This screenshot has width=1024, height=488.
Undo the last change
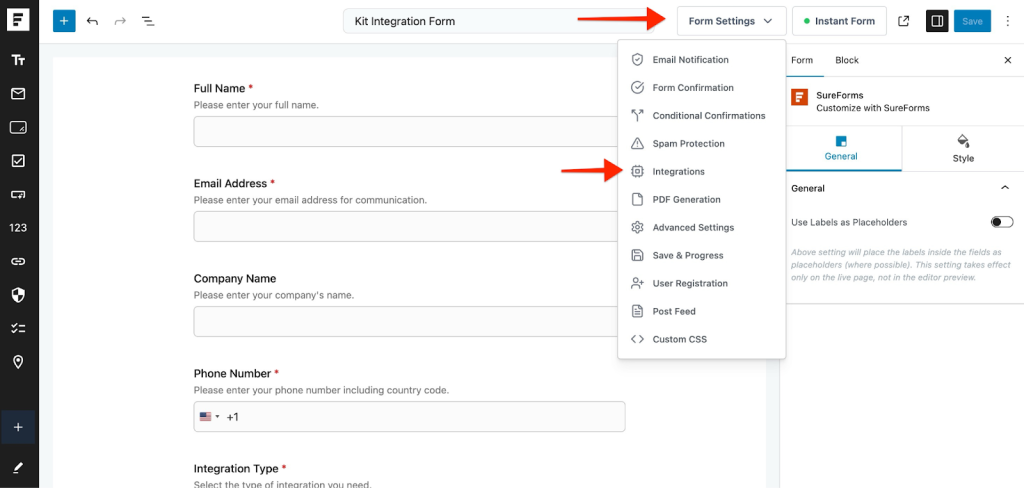92,21
